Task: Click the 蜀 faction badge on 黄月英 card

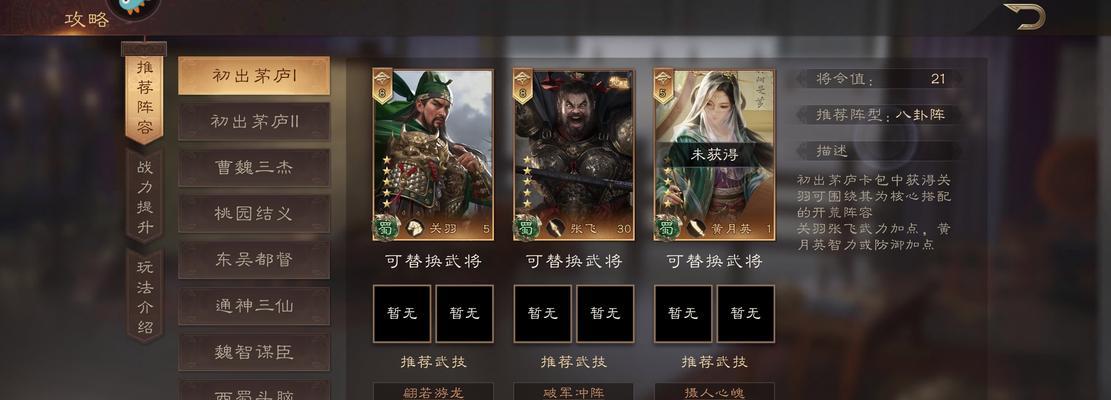Action: click(666, 228)
